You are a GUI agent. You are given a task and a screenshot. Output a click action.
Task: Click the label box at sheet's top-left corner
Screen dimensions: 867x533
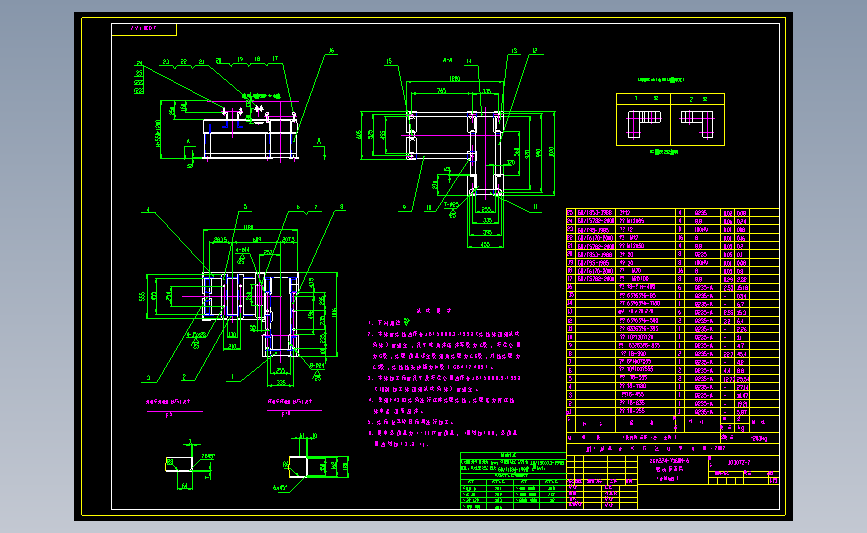tap(144, 29)
